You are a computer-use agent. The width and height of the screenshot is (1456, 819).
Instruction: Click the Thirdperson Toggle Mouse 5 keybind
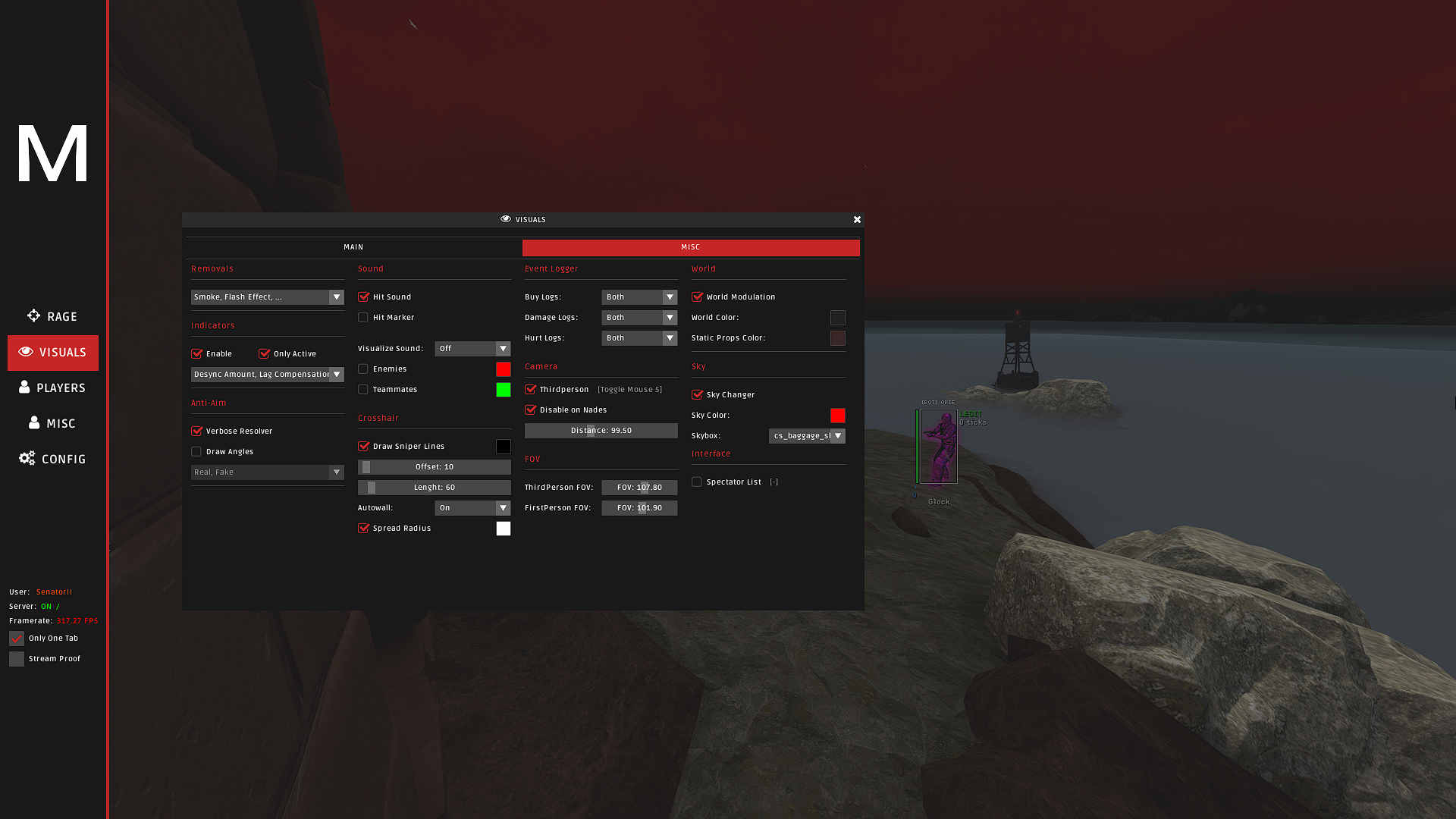point(629,390)
